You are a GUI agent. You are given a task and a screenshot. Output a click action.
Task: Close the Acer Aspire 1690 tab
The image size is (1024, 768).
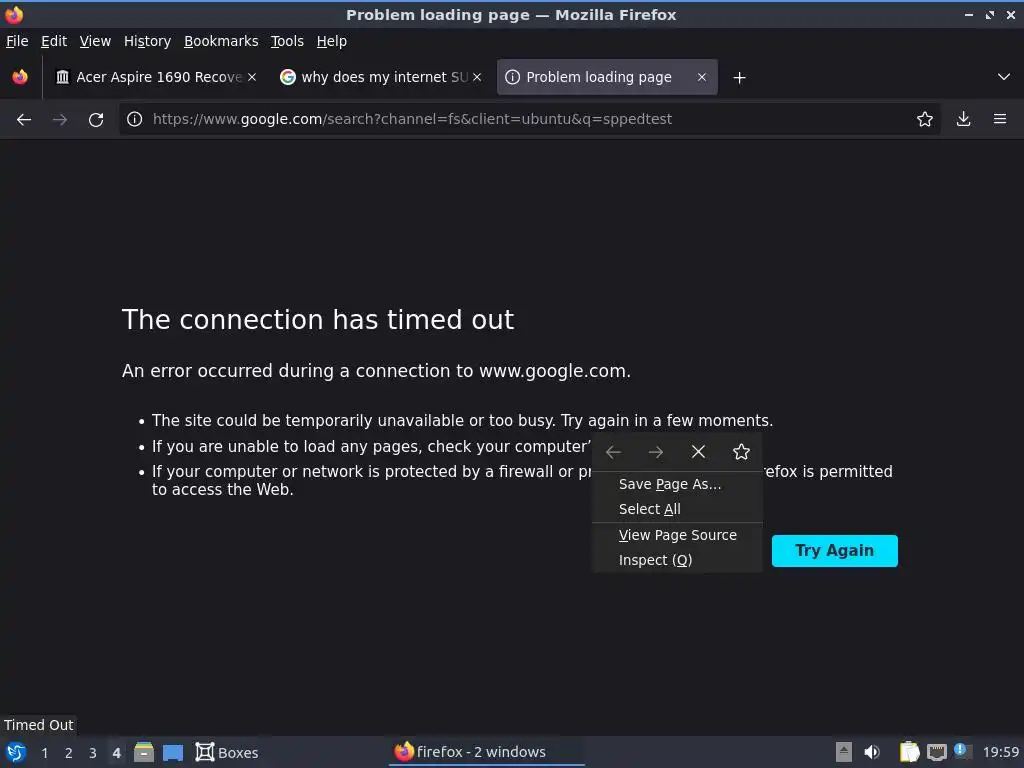pyautogui.click(x=252, y=77)
